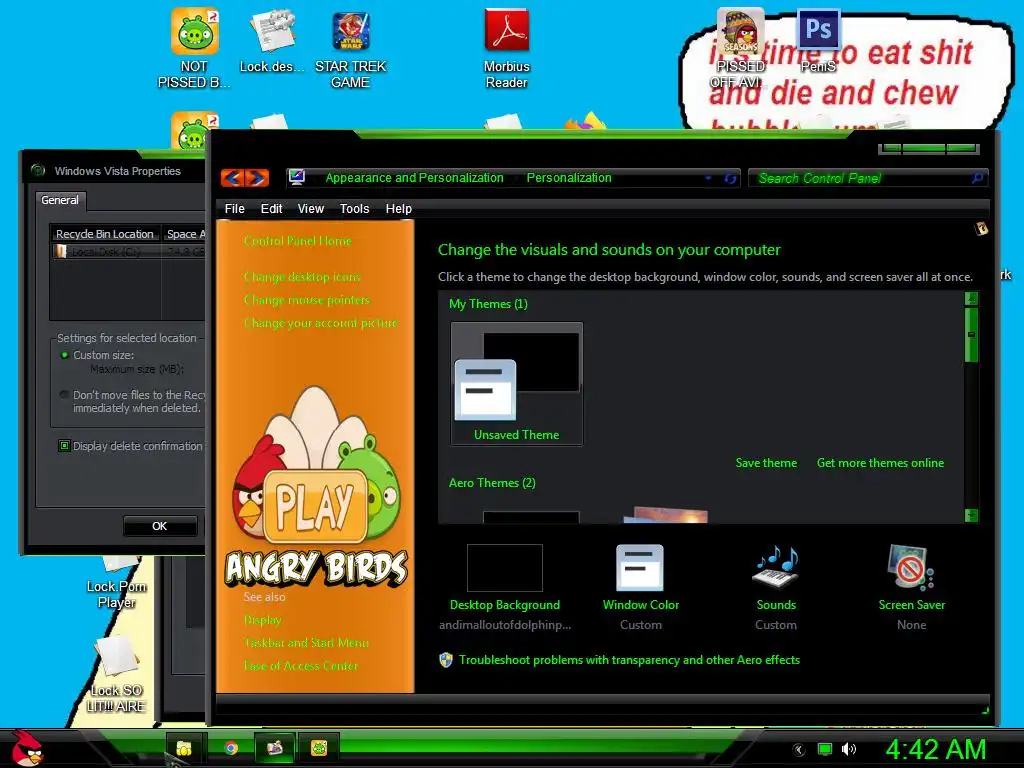The height and width of the screenshot is (768, 1024).
Task: Open Ease of Access Center link
Action: [x=300, y=666]
